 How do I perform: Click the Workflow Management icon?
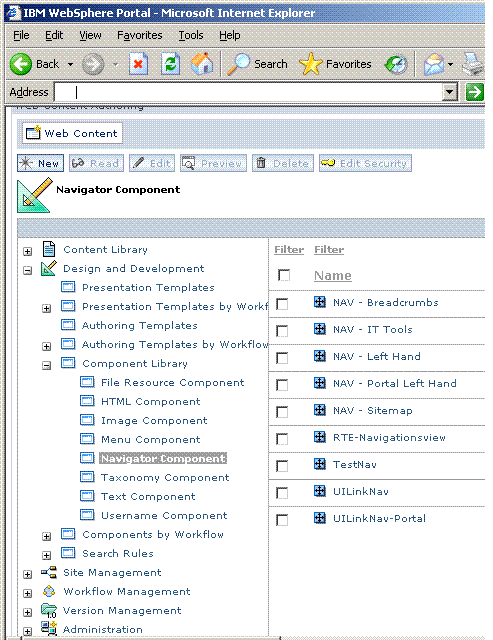tap(49, 591)
